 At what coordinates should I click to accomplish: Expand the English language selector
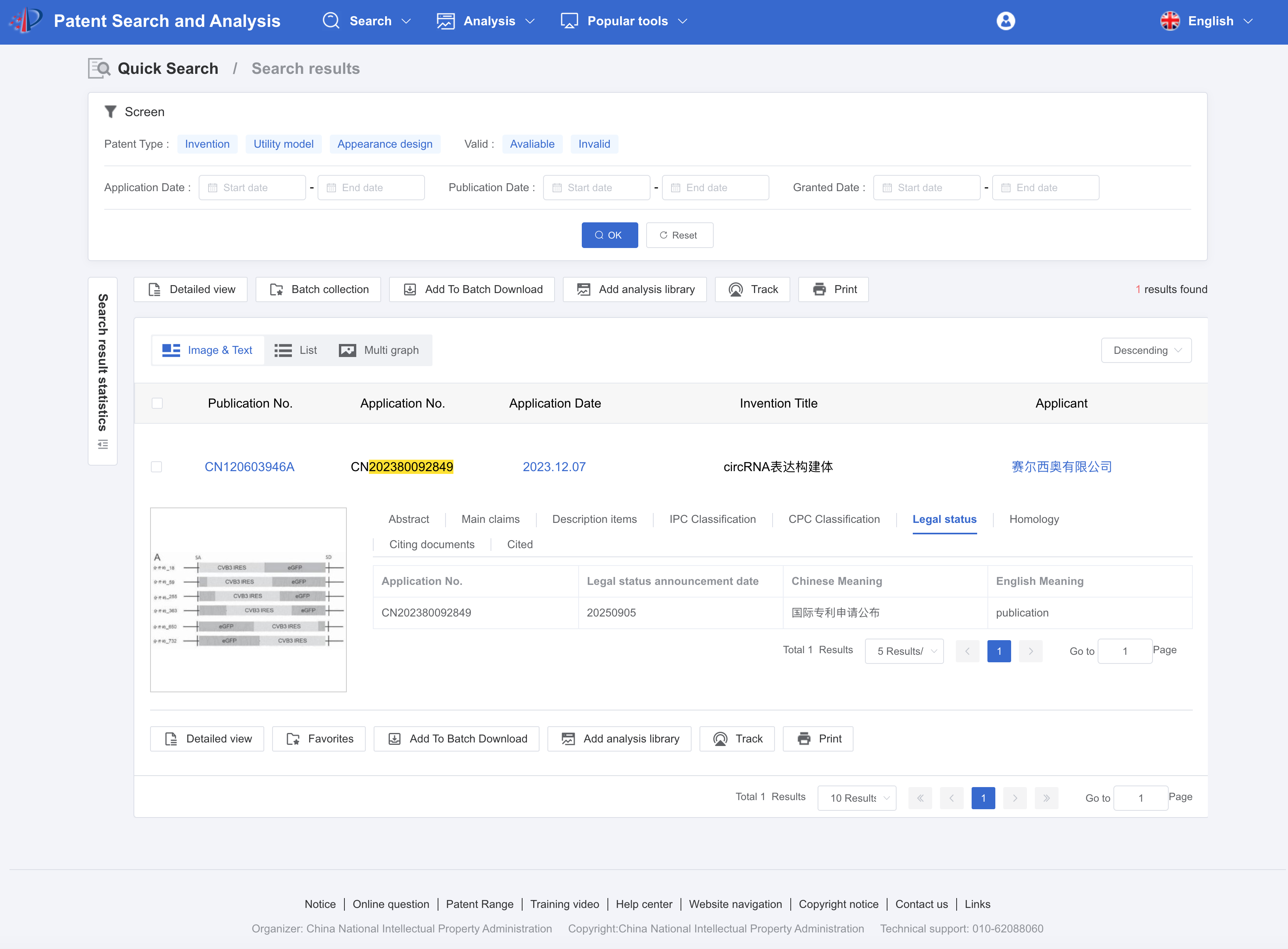coord(1206,21)
